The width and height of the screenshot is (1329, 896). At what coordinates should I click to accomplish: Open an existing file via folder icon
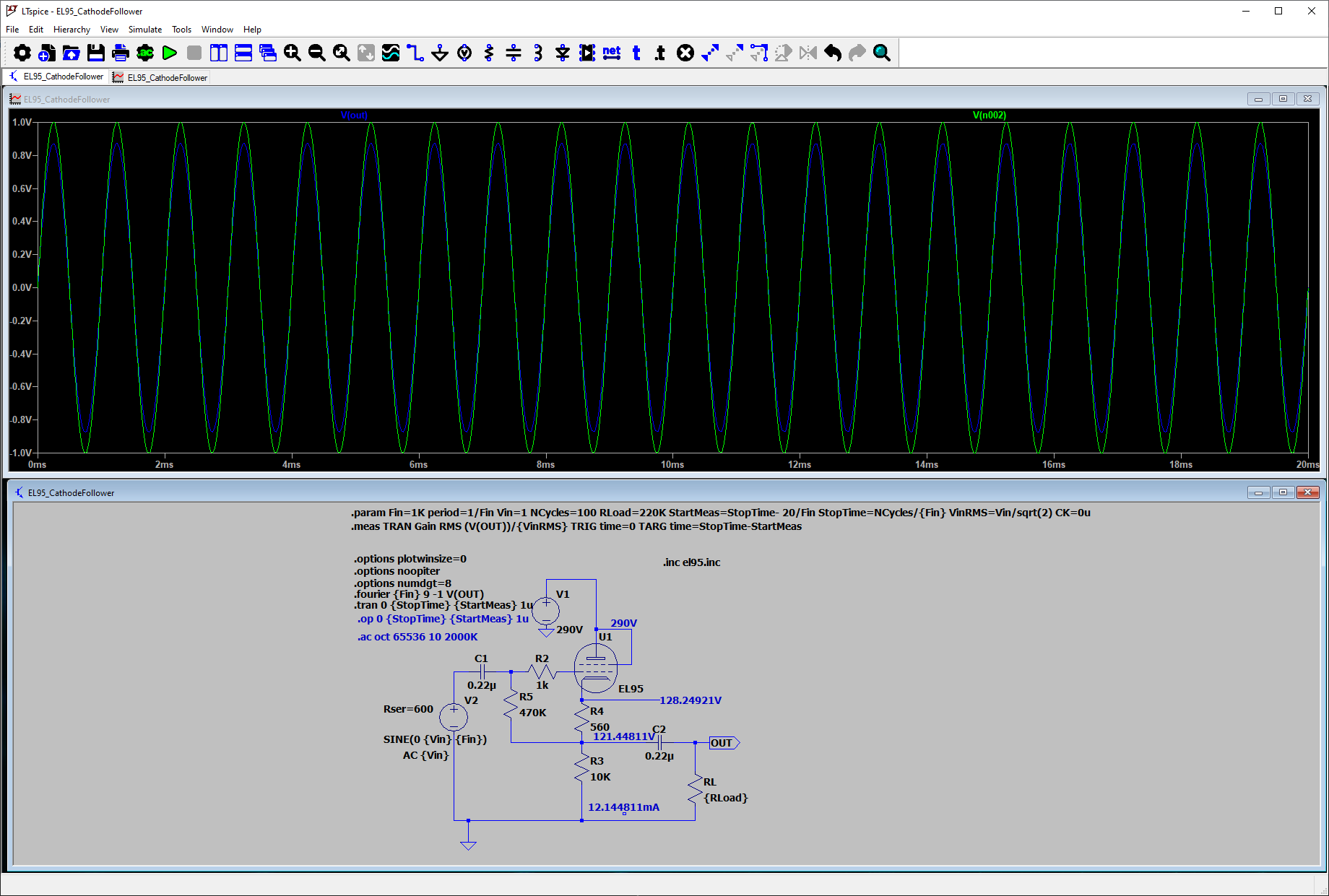72,53
